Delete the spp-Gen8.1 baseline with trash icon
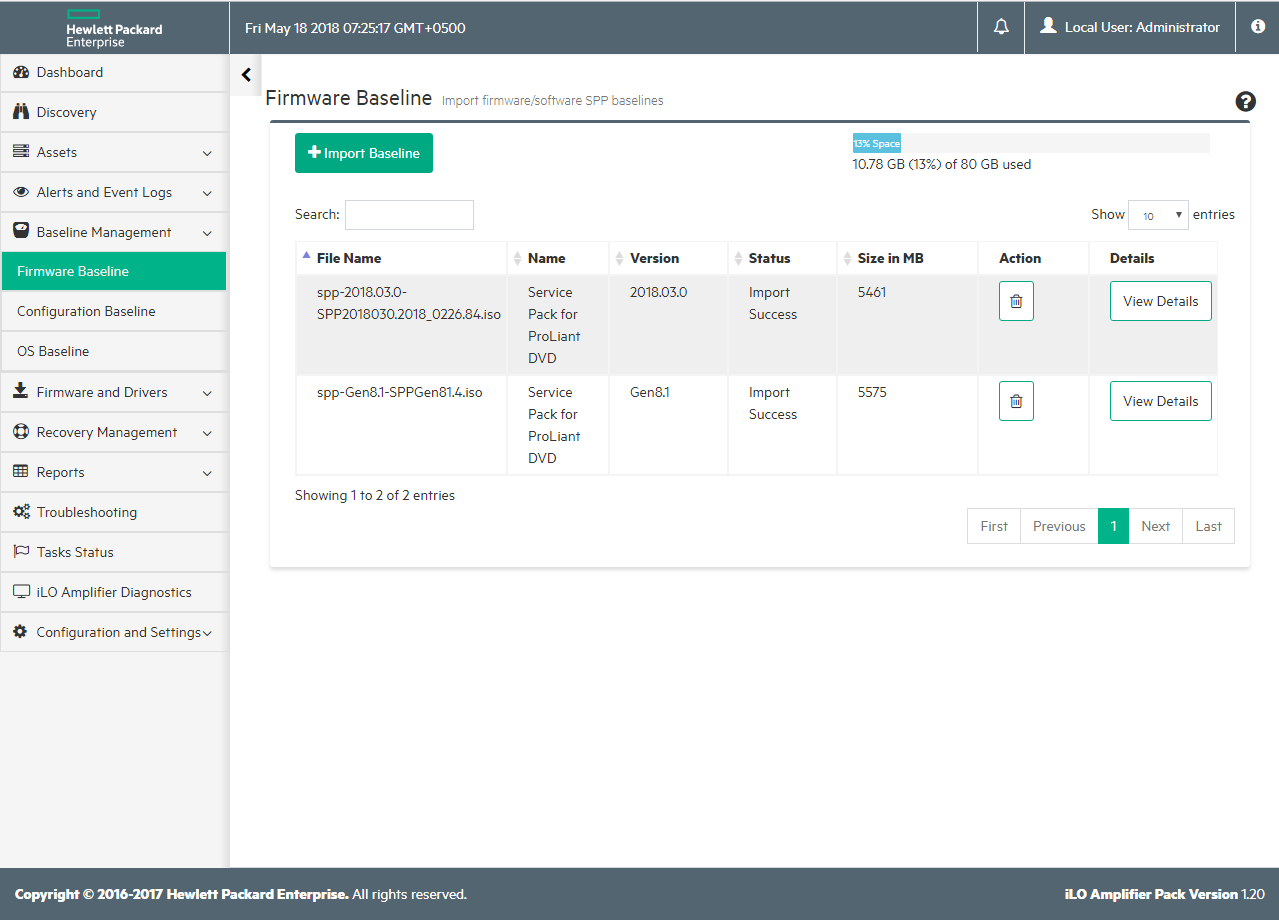 click(1016, 401)
